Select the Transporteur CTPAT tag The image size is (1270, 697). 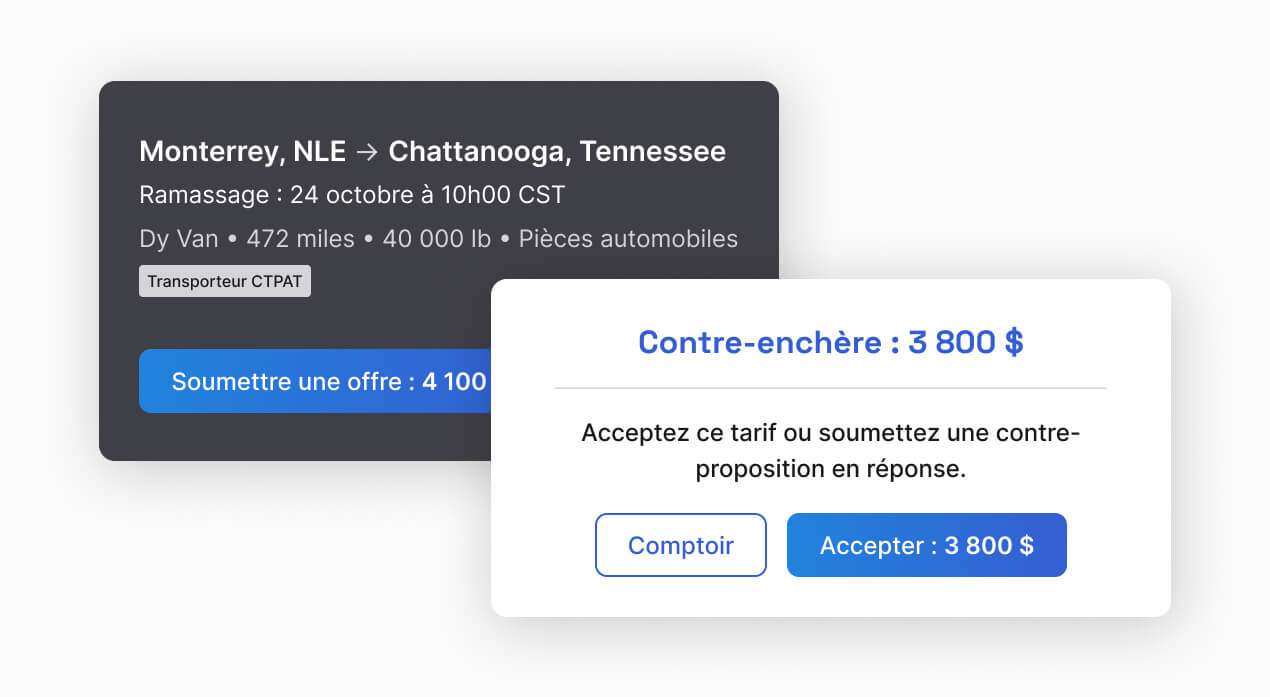pyautogui.click(x=225, y=281)
